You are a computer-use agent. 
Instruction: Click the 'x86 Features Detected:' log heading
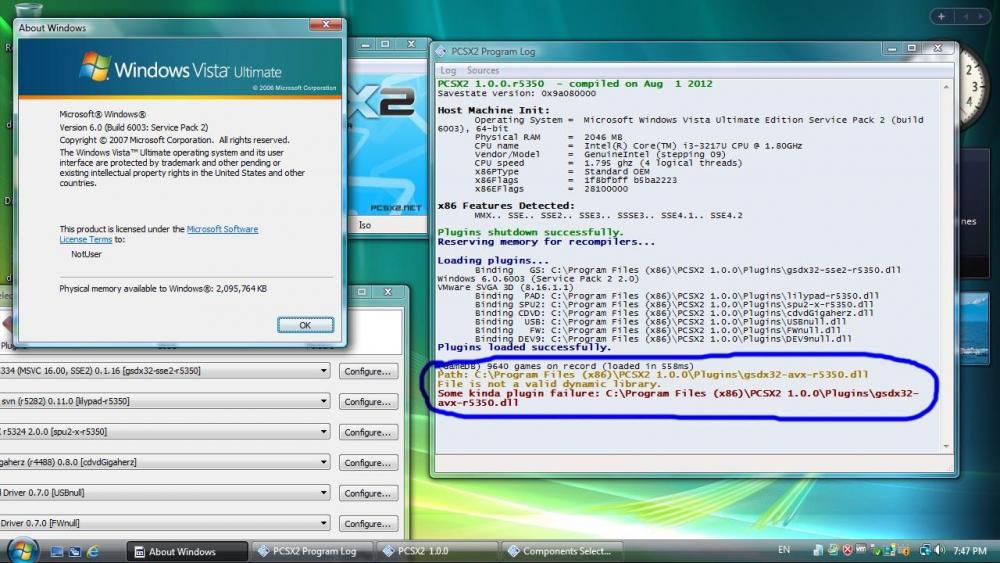(506, 206)
